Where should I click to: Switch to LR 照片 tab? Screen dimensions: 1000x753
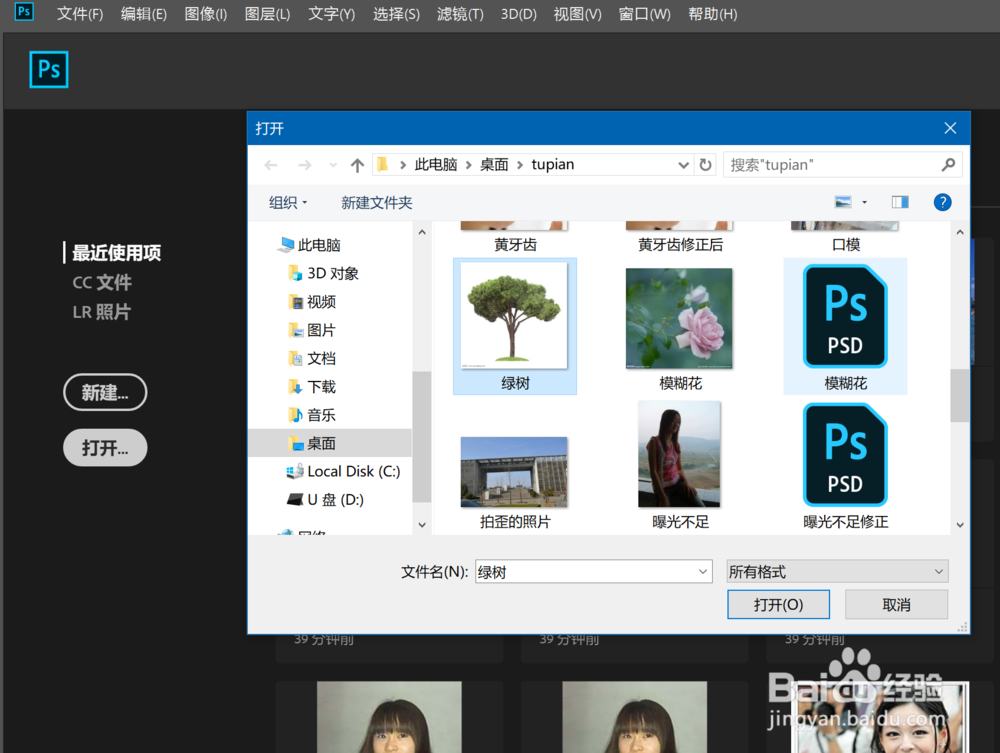101,312
